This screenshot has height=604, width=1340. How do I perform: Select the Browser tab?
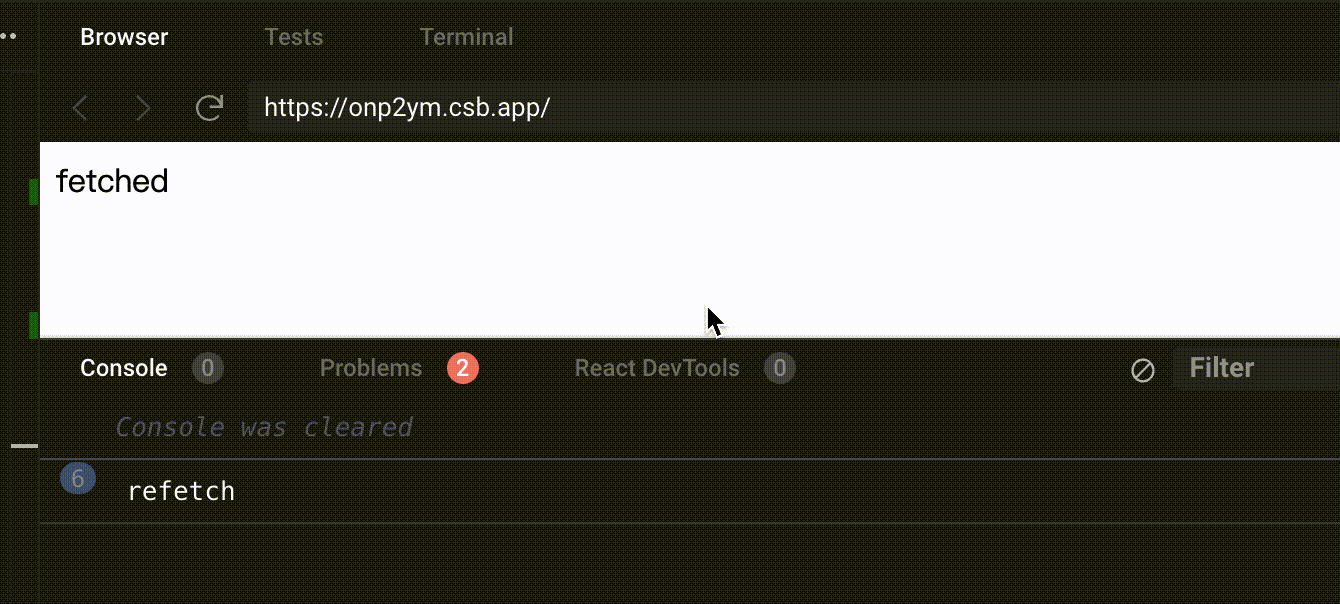pos(123,37)
